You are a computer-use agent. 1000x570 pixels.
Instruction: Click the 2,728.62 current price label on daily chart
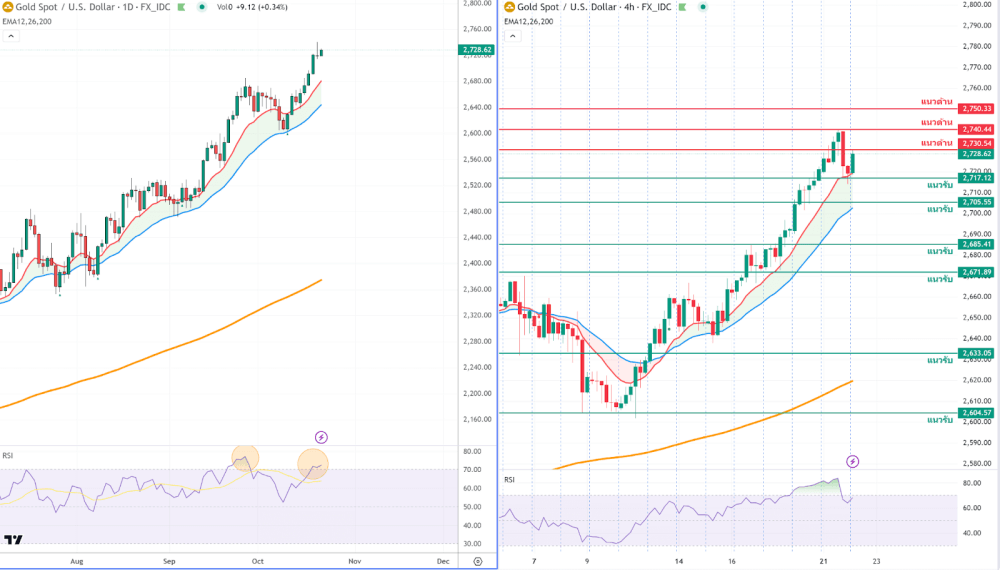[476, 49]
